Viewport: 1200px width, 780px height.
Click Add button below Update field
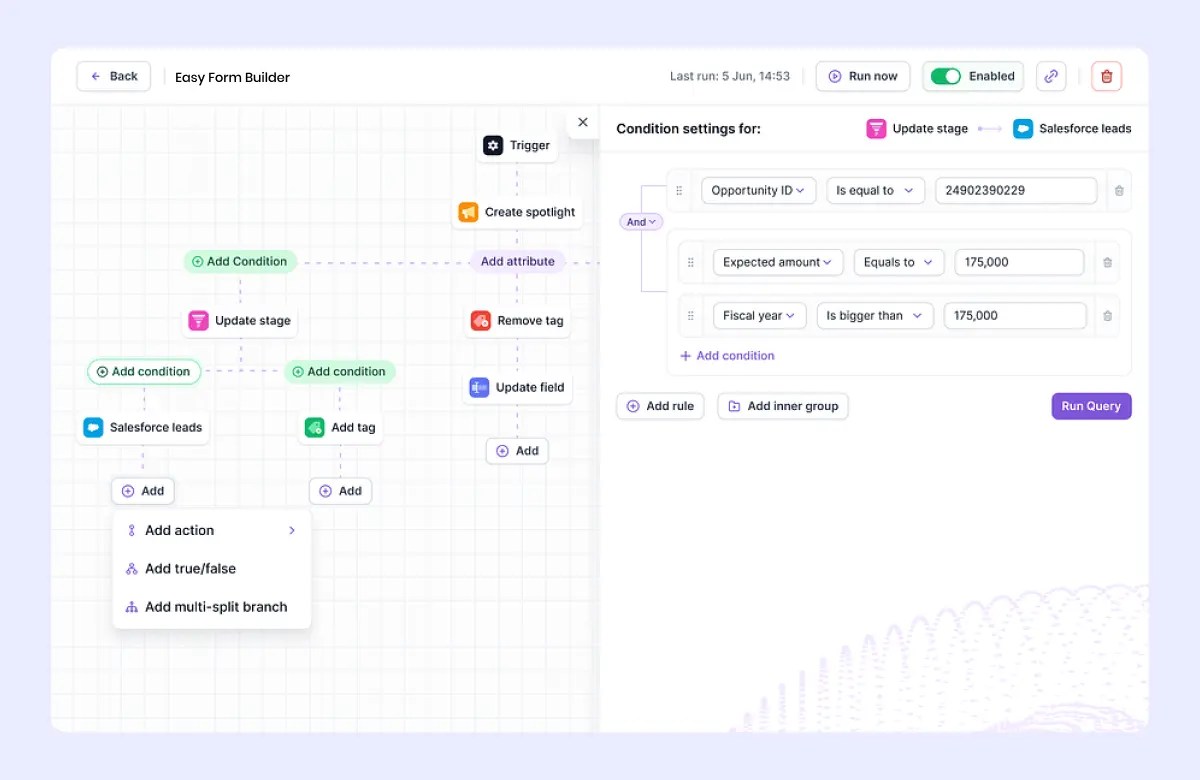click(517, 451)
